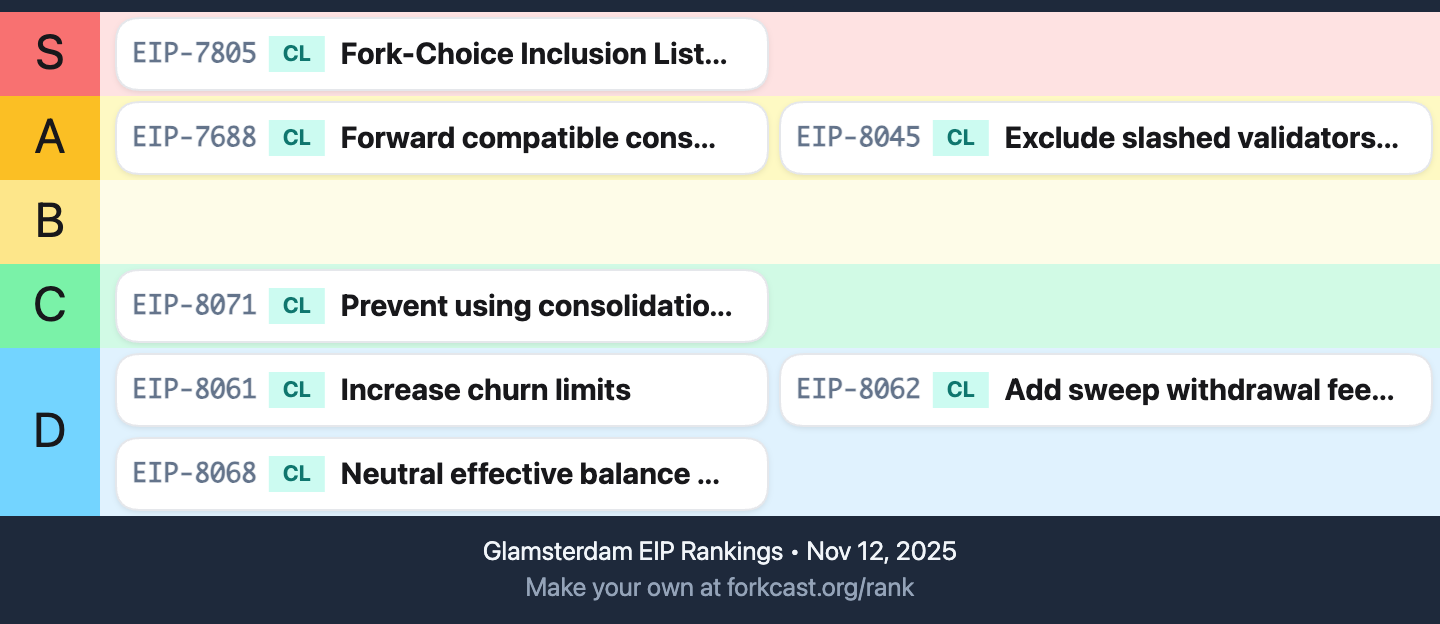
Task: Click the Glamsterdam EIP Rankings title
Action: pyautogui.click(x=632, y=551)
